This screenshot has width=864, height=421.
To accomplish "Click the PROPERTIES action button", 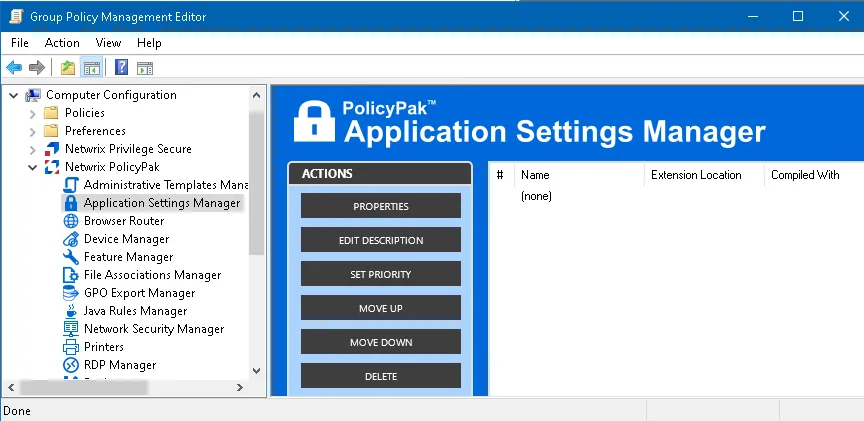I will coord(380,206).
